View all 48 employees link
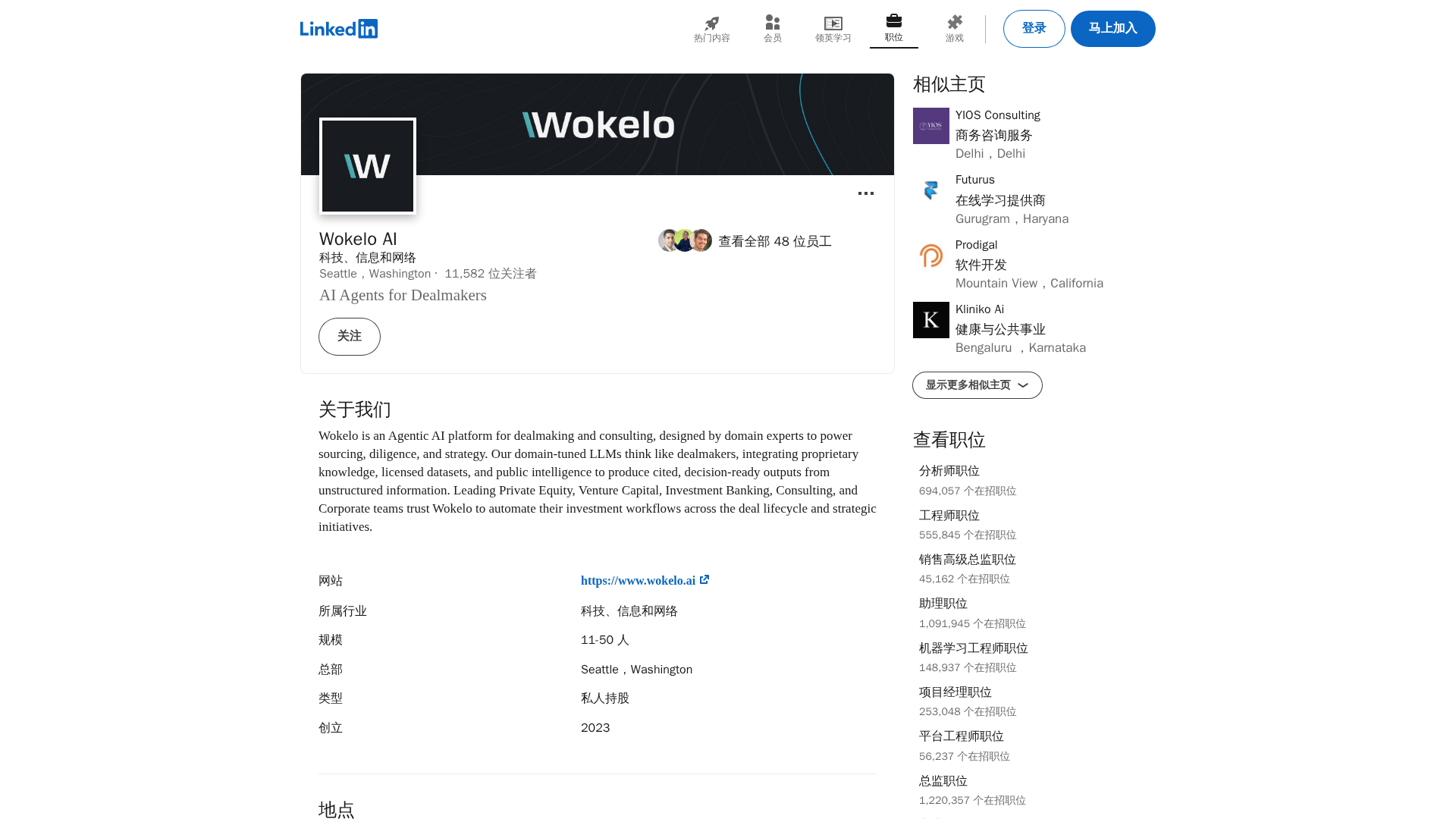This screenshot has height=819, width=1456. [774, 241]
